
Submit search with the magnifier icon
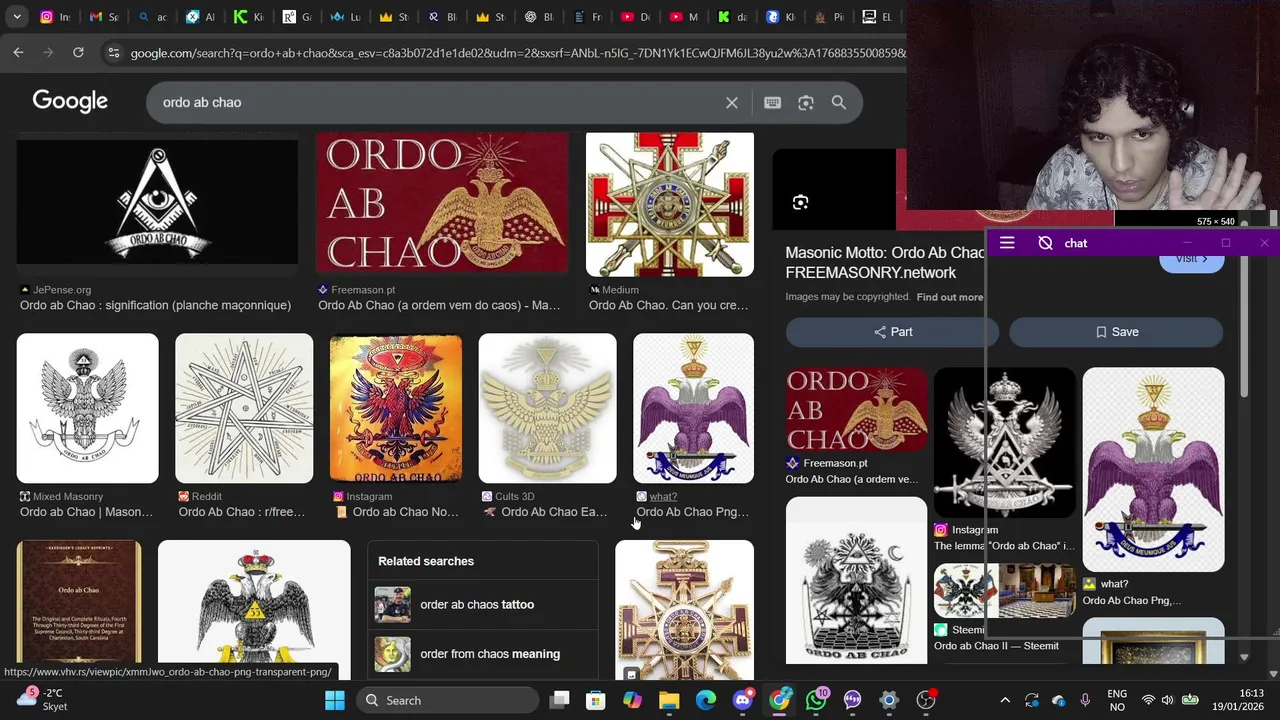point(839,102)
